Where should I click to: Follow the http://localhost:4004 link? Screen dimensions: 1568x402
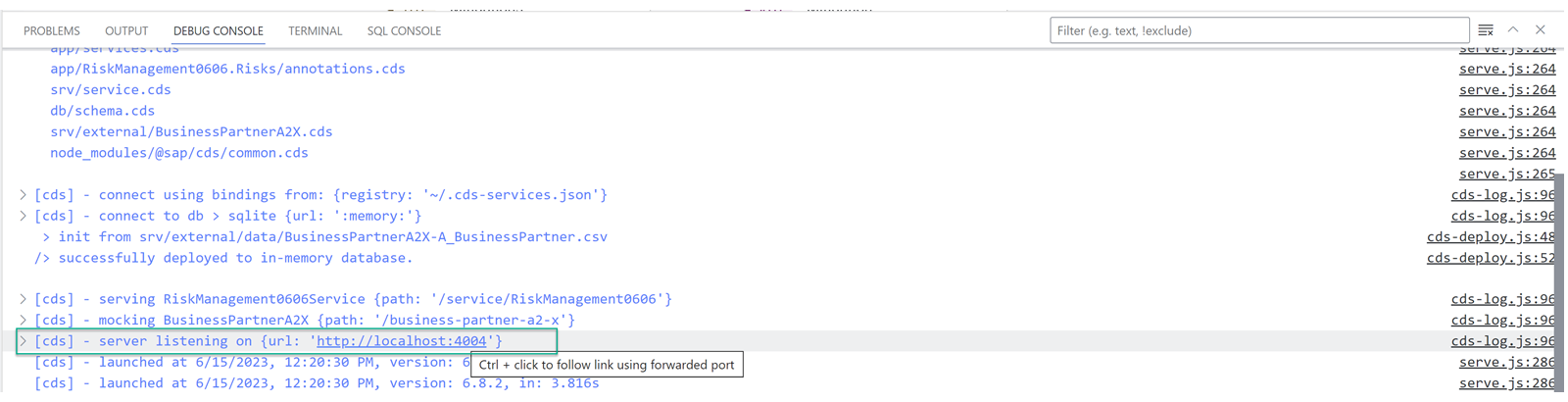(x=402, y=341)
